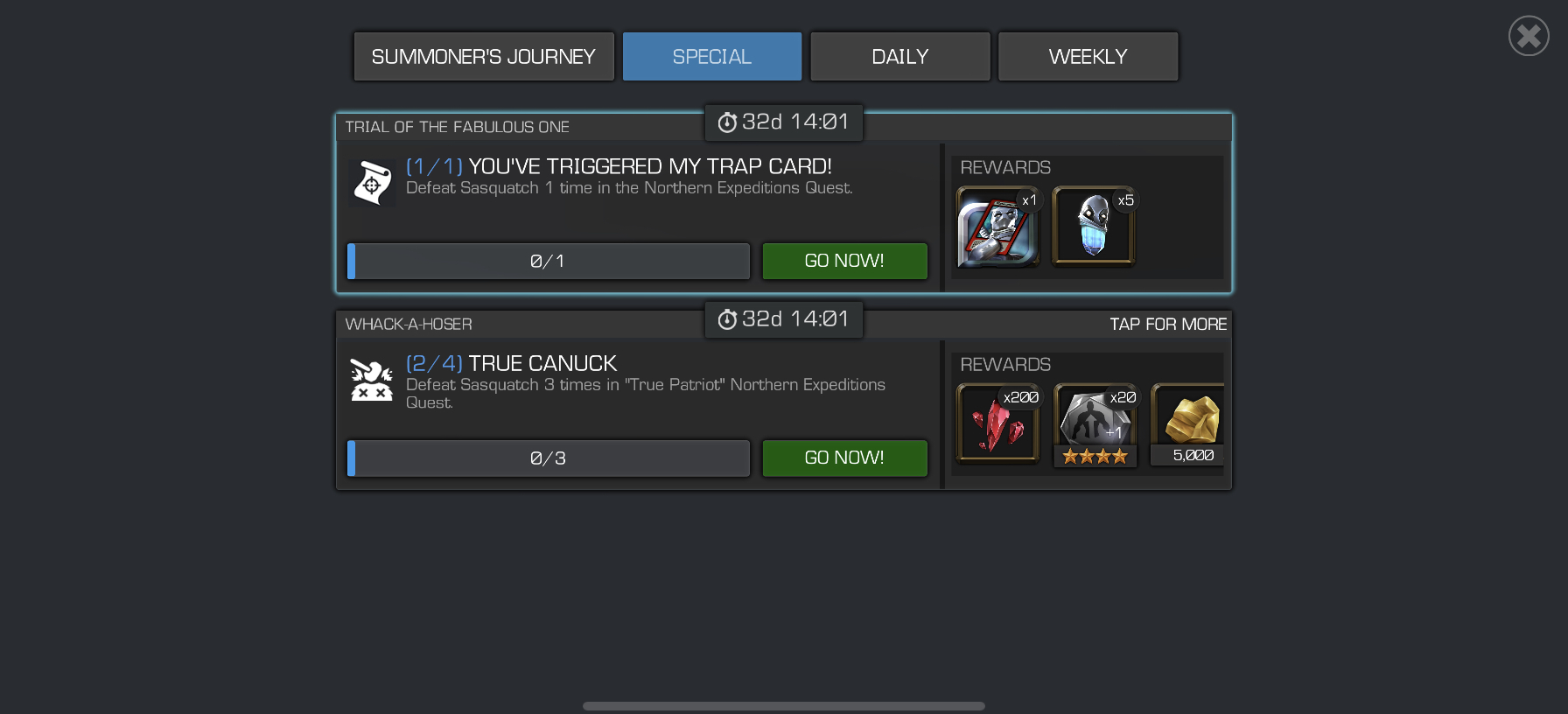Tap Go Now for True Canuck objective
Image resolution: width=1568 pixels, height=714 pixels.
point(844,458)
